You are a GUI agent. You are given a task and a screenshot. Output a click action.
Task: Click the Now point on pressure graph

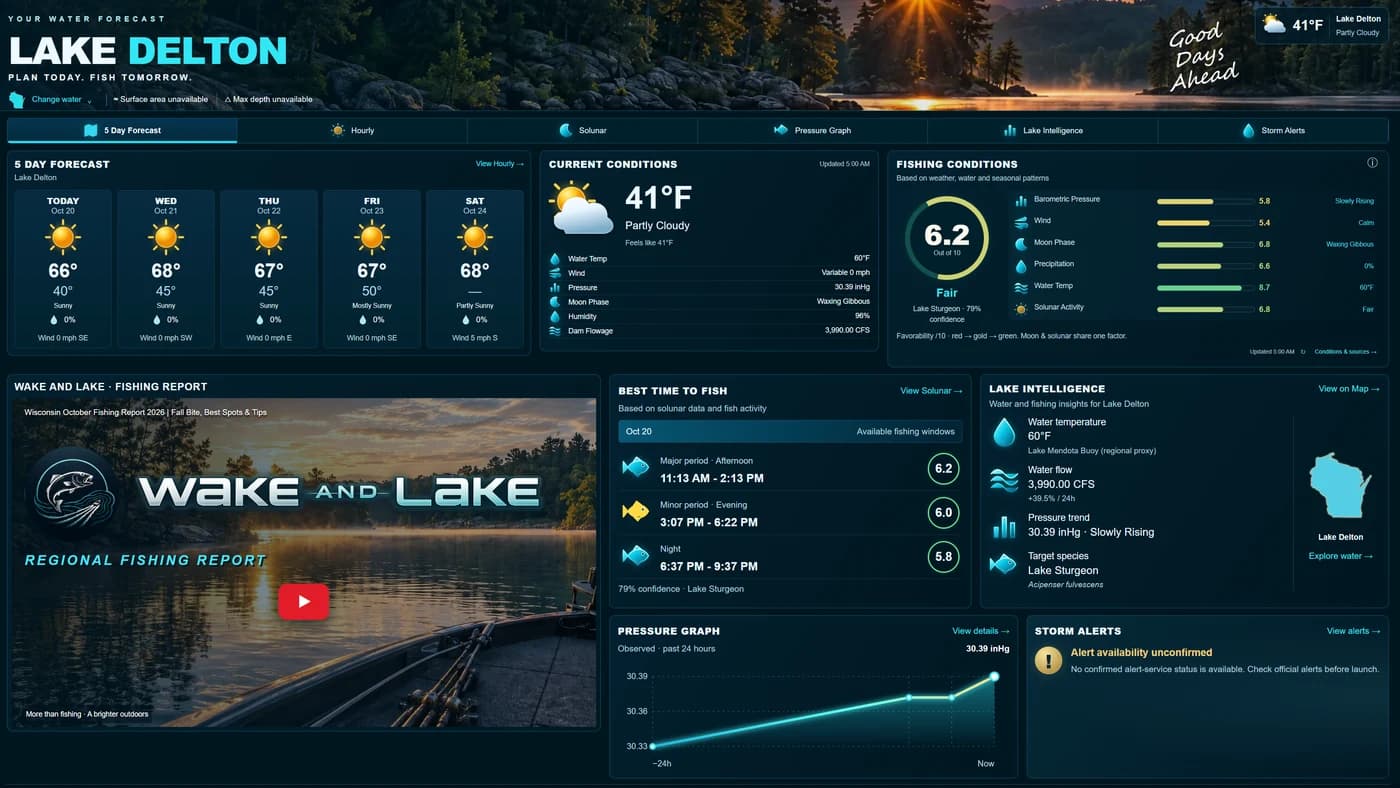pos(994,677)
